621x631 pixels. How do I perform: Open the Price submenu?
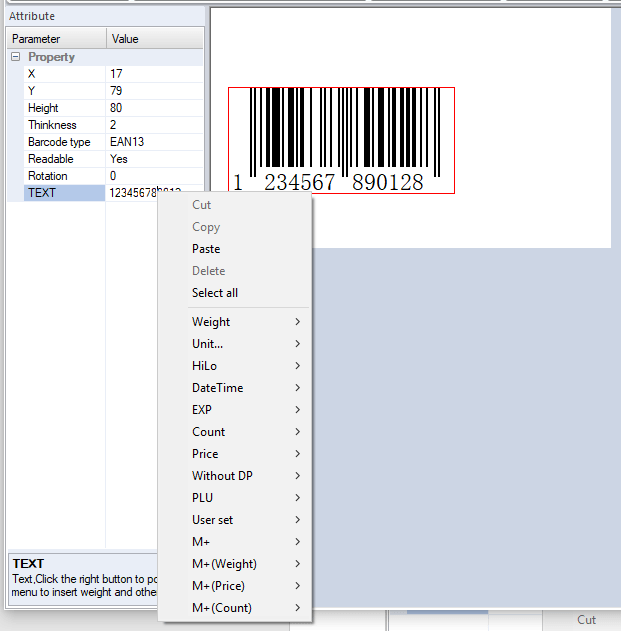[x=234, y=454]
